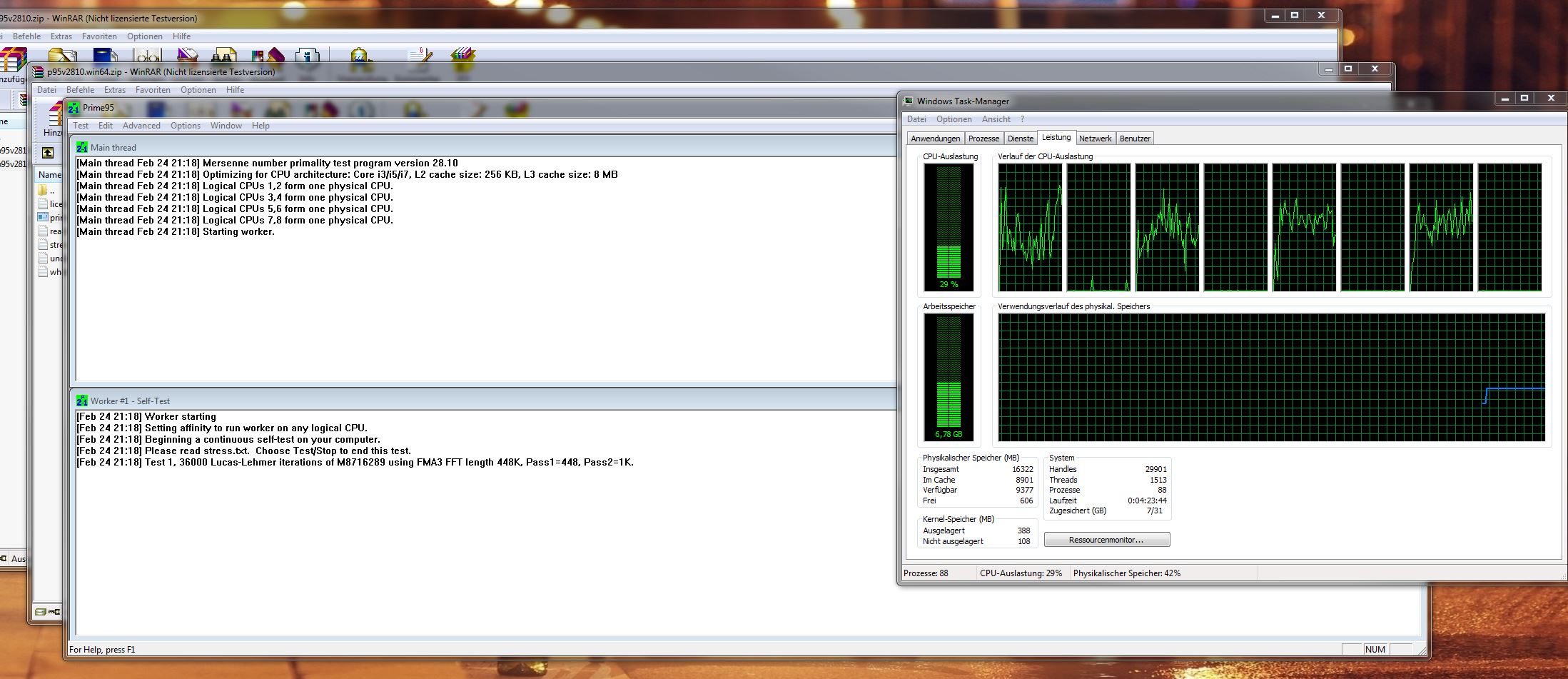Viewport: 1568px width, 679px height.
Task: Click the Laufzeit value 0:04:23:44
Action: [x=1147, y=501]
